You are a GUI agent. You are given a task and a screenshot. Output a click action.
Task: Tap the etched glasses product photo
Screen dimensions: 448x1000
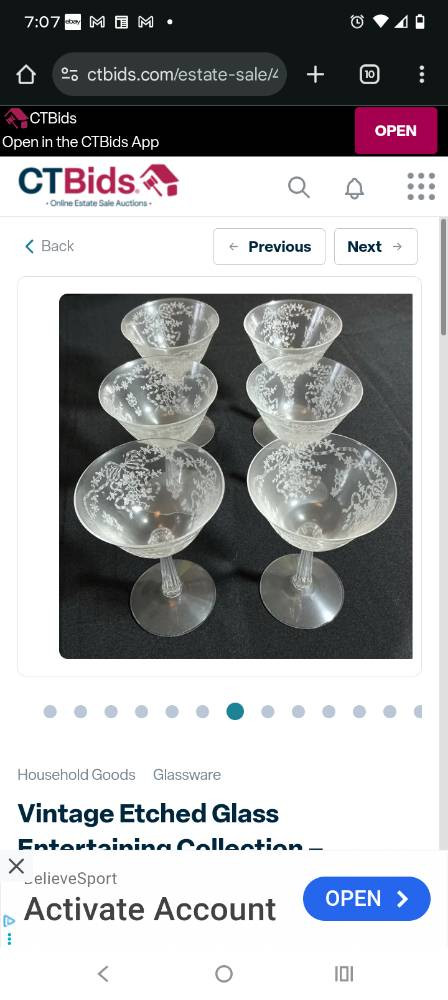235,476
